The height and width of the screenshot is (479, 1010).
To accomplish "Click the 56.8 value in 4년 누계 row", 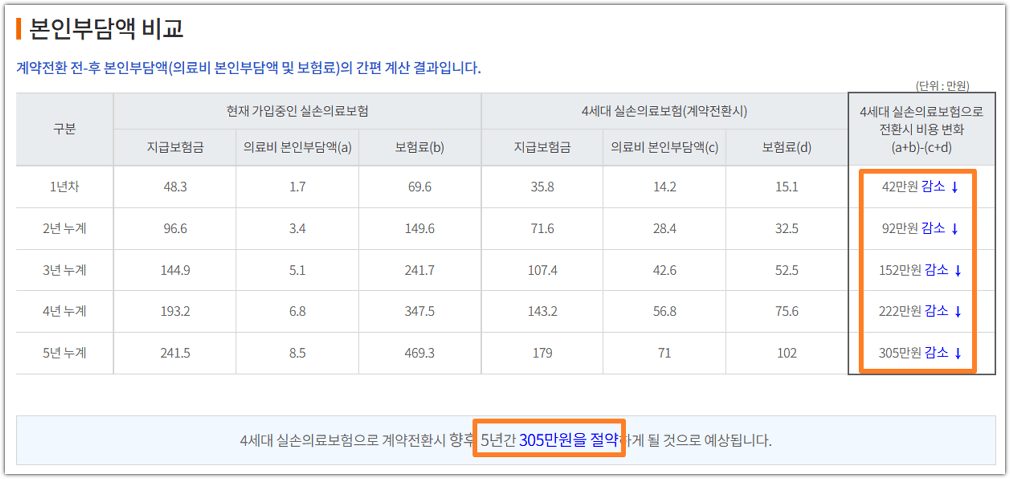I will pos(664,312).
